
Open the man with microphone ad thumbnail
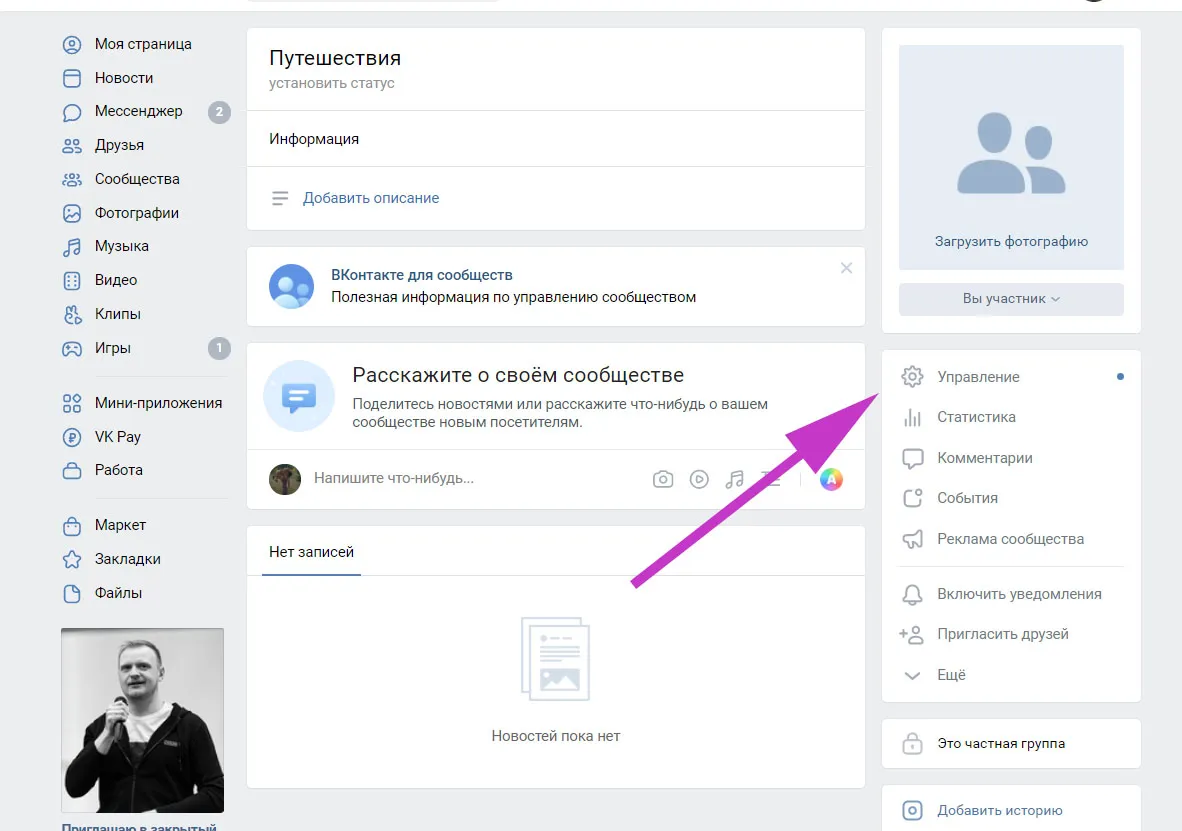[142, 720]
